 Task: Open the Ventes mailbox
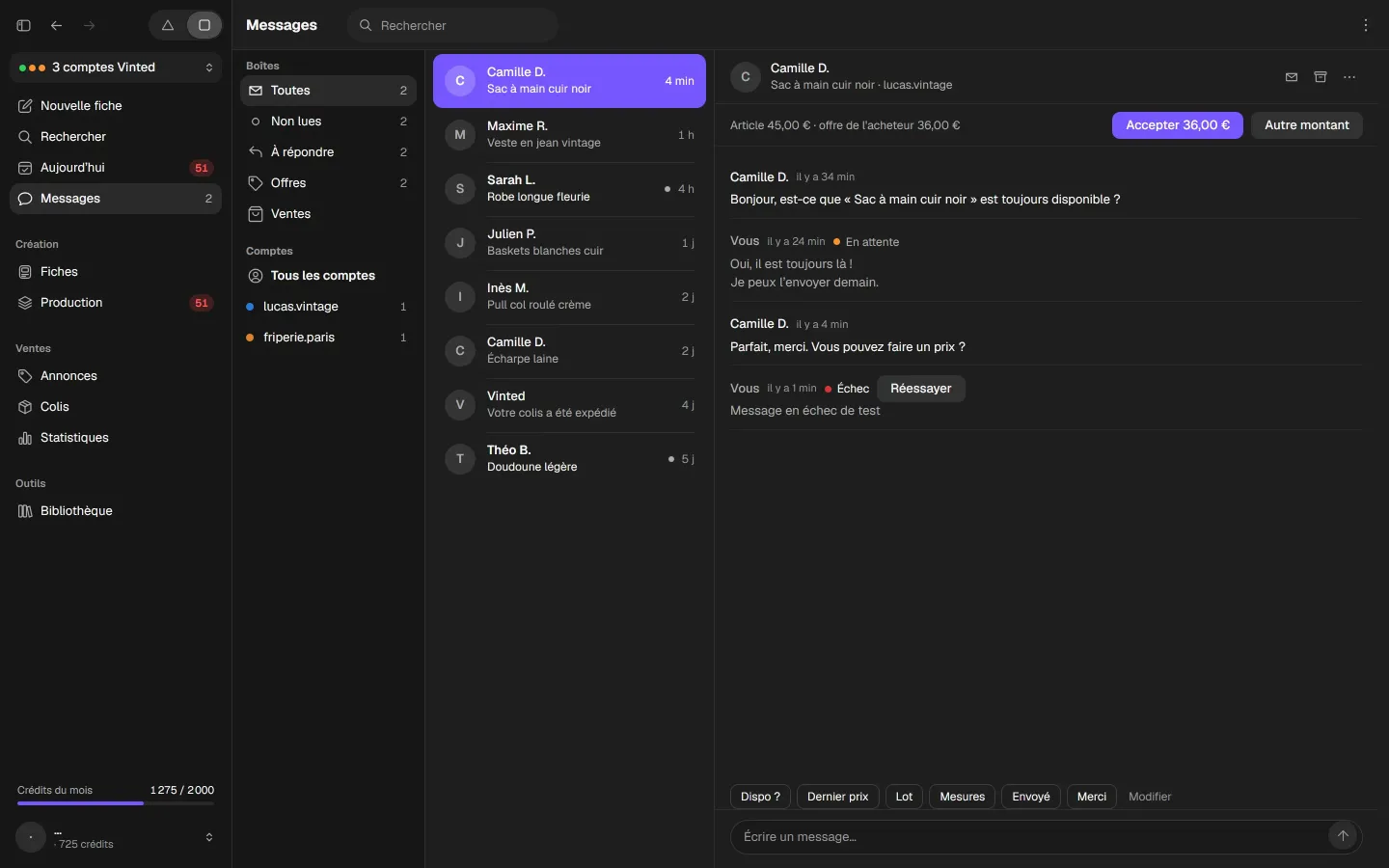328,214
